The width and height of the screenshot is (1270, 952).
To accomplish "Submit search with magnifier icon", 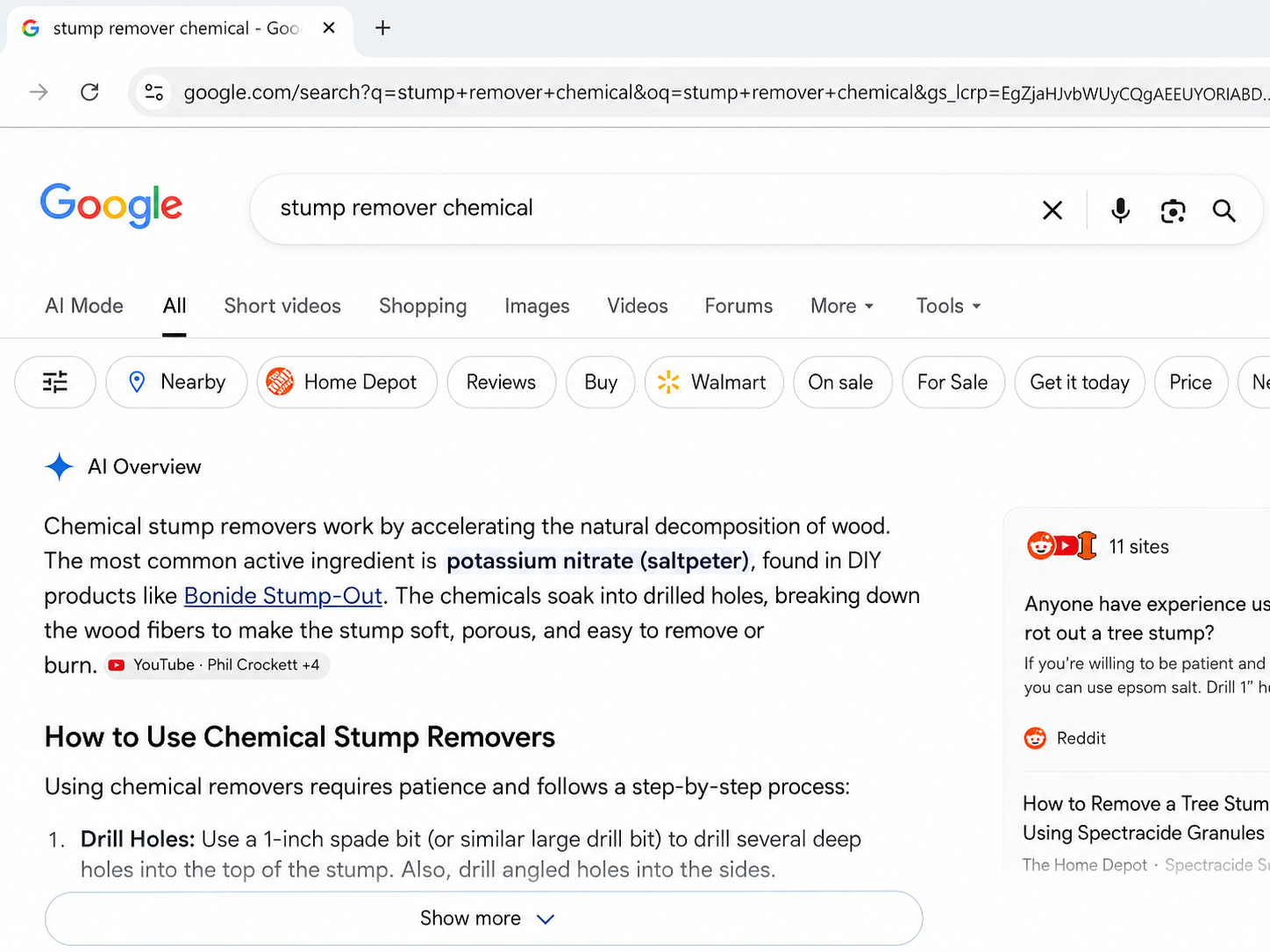I will [x=1224, y=210].
